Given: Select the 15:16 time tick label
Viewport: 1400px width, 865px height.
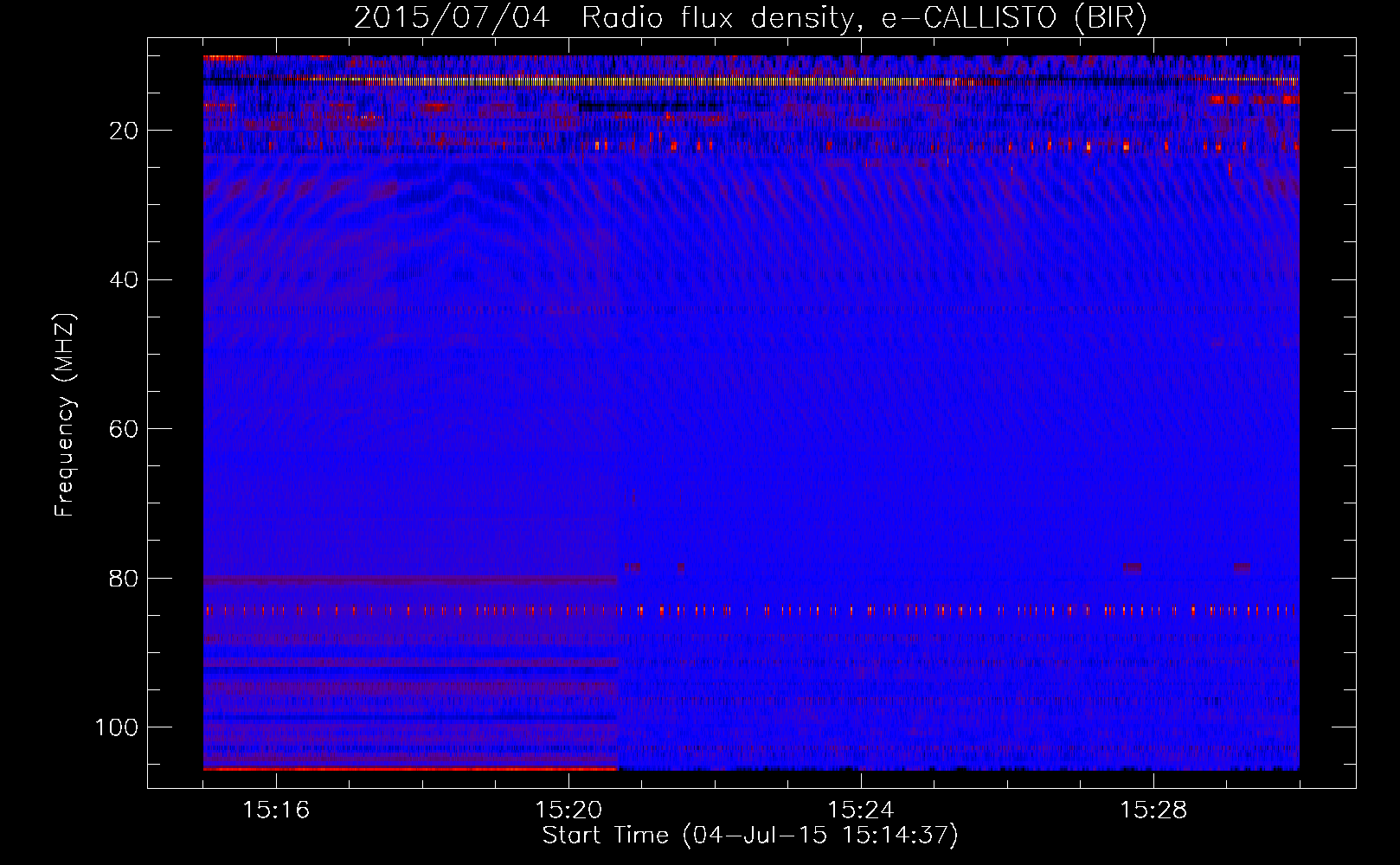Looking at the screenshot, I should tap(276, 811).
